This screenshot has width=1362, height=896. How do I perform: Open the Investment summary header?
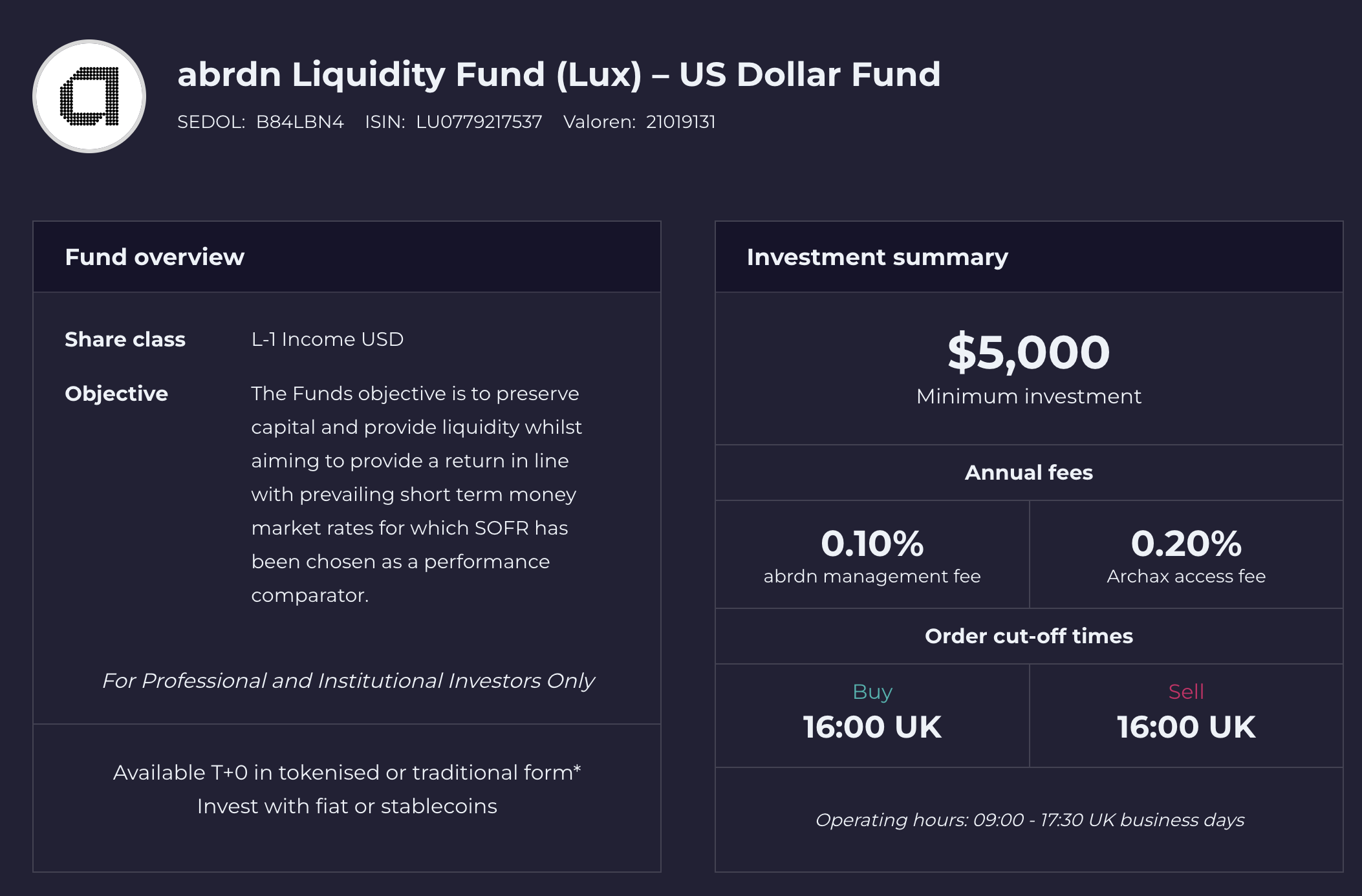tap(877, 257)
